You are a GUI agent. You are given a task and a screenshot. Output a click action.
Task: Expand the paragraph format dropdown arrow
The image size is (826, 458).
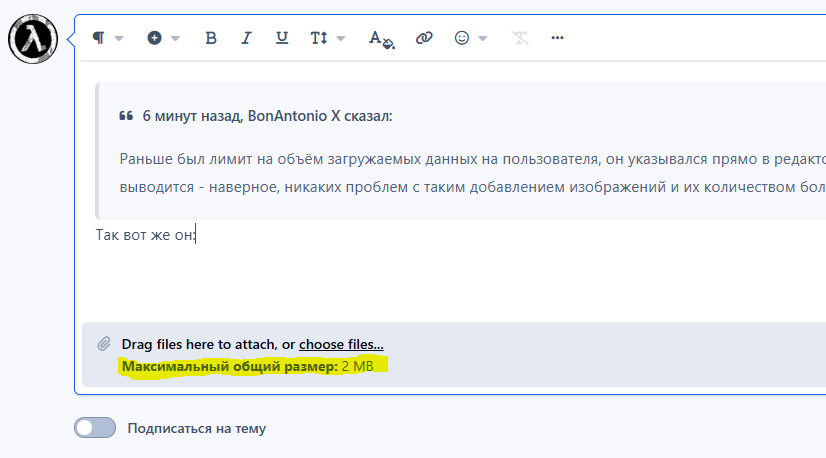119,39
